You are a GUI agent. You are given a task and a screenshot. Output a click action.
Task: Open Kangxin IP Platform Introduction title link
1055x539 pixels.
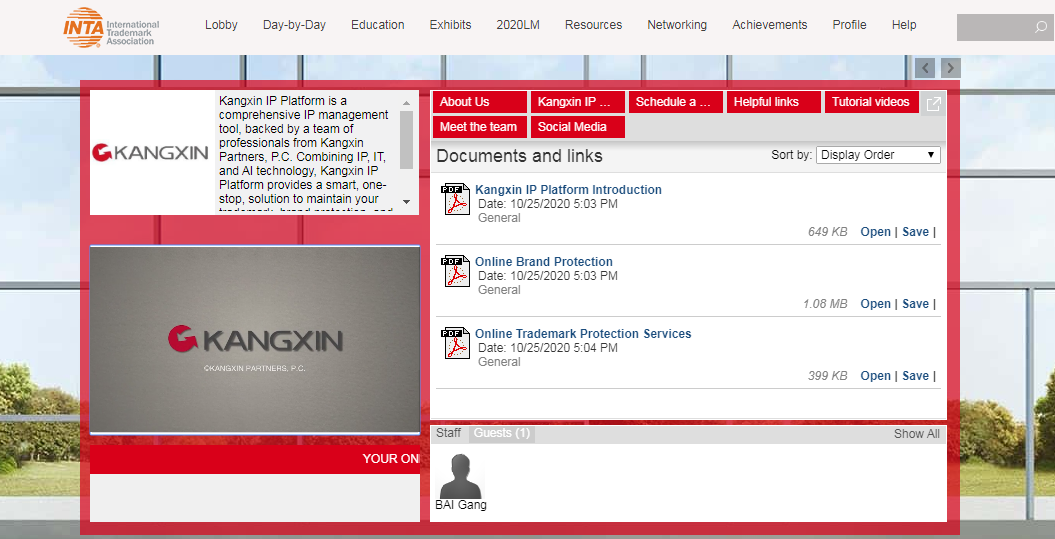point(568,190)
